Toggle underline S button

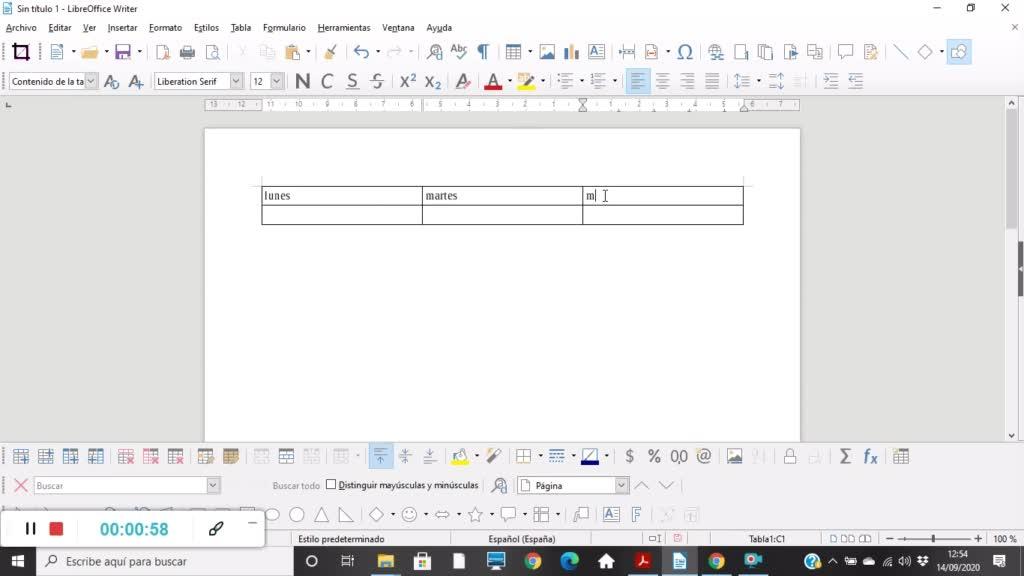tap(352, 81)
